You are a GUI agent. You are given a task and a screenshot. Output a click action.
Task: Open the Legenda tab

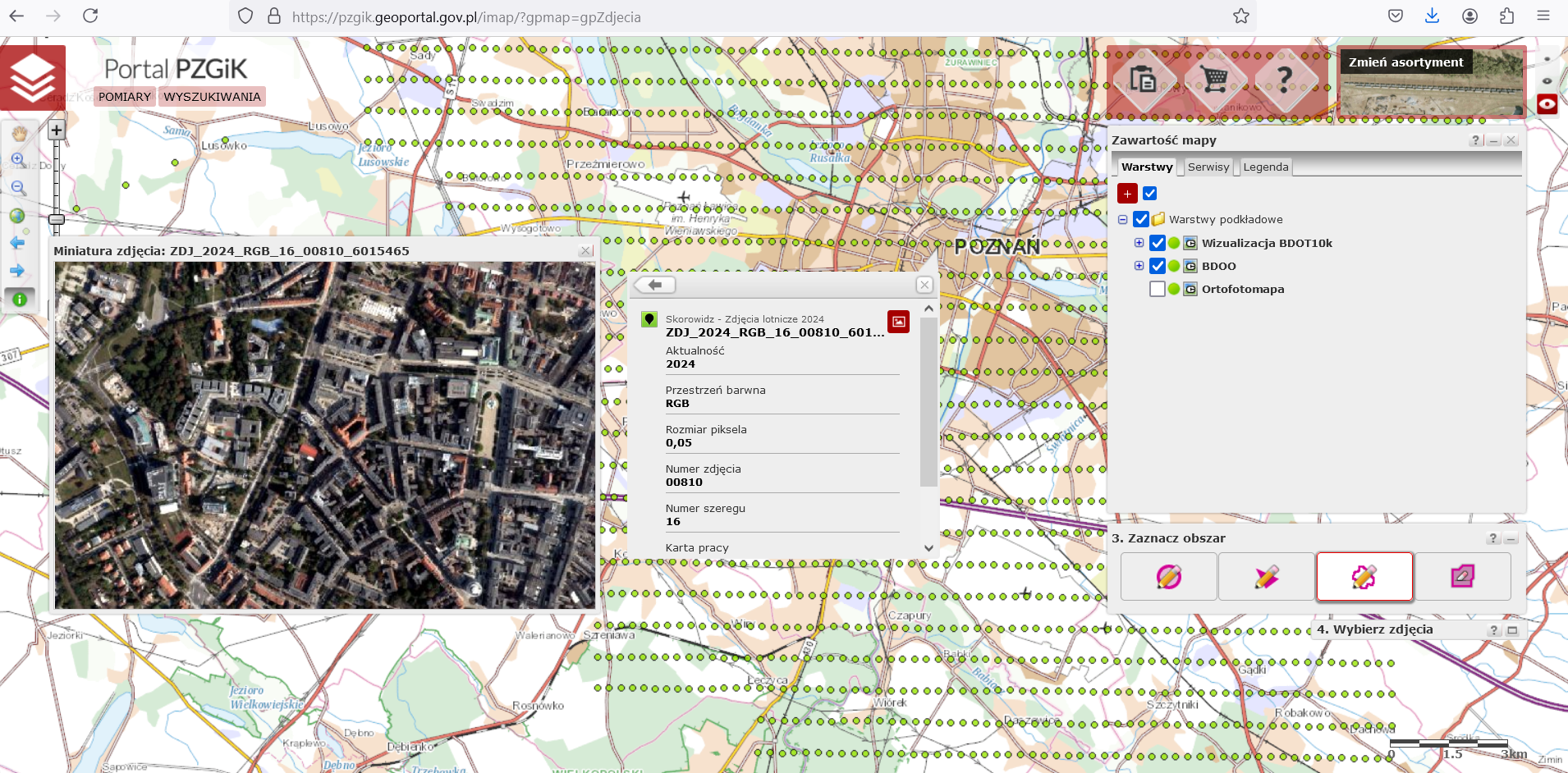[1265, 167]
